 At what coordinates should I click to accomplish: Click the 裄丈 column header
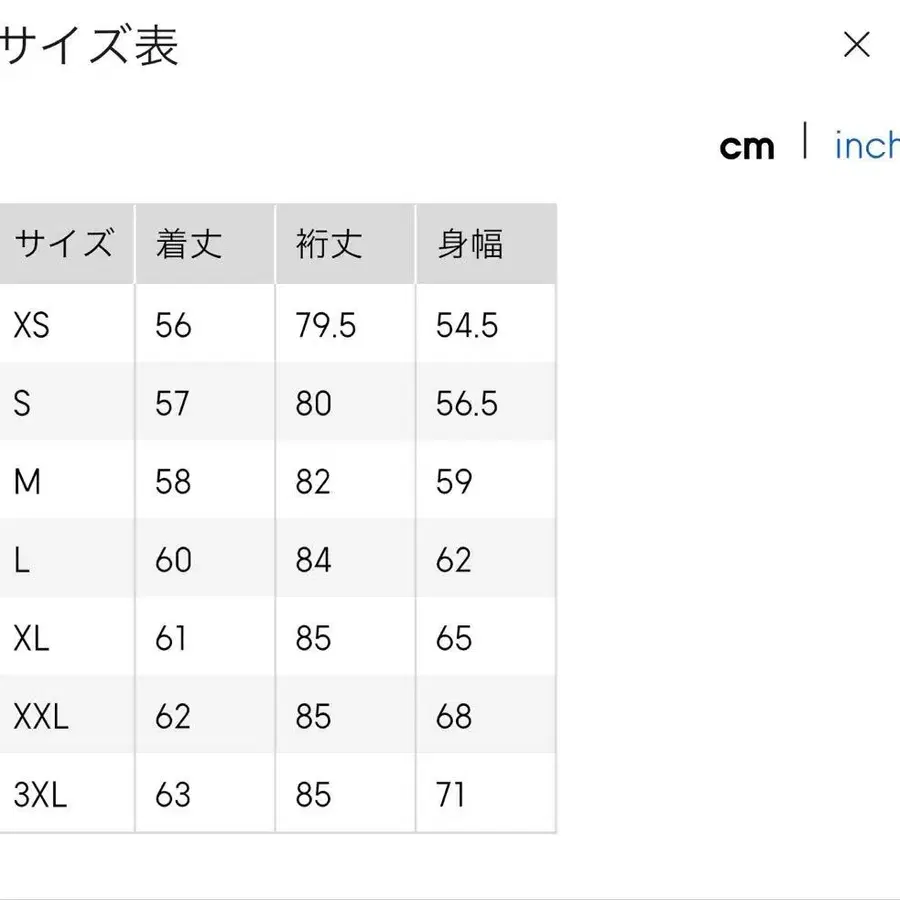(x=330, y=243)
